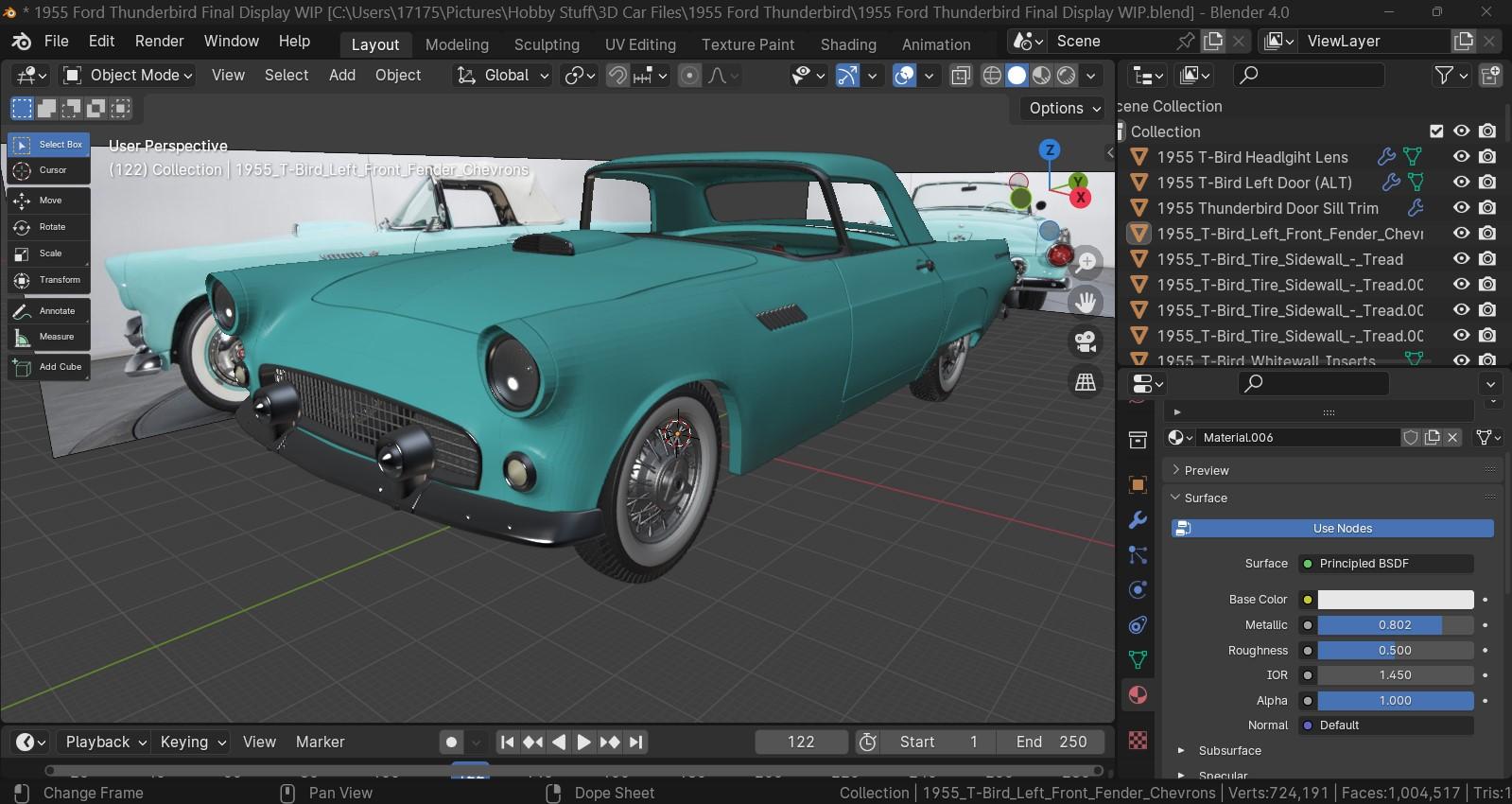Open Keying dropdown
The image size is (1512, 804).
pyautogui.click(x=193, y=743)
